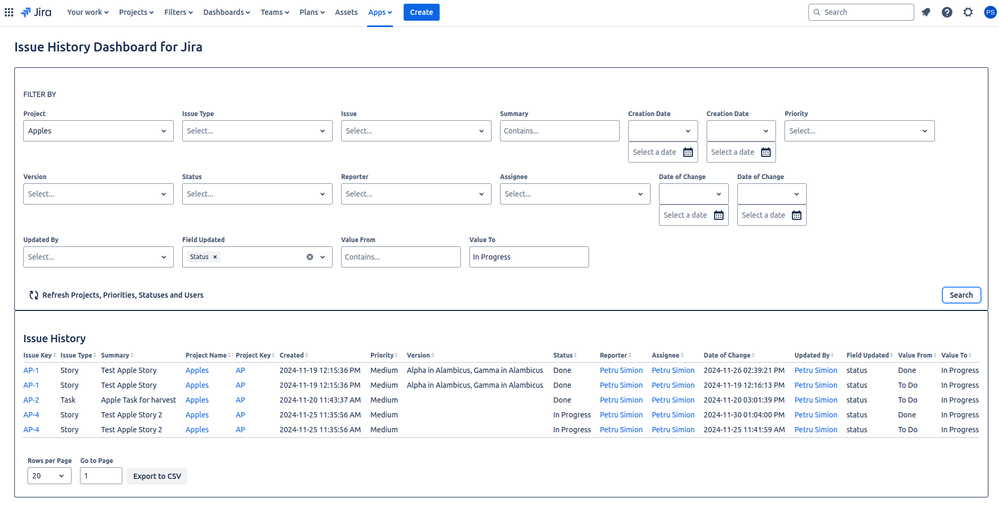Go to Assets in navigation
Image resolution: width=999 pixels, height=507 pixels.
click(x=347, y=12)
